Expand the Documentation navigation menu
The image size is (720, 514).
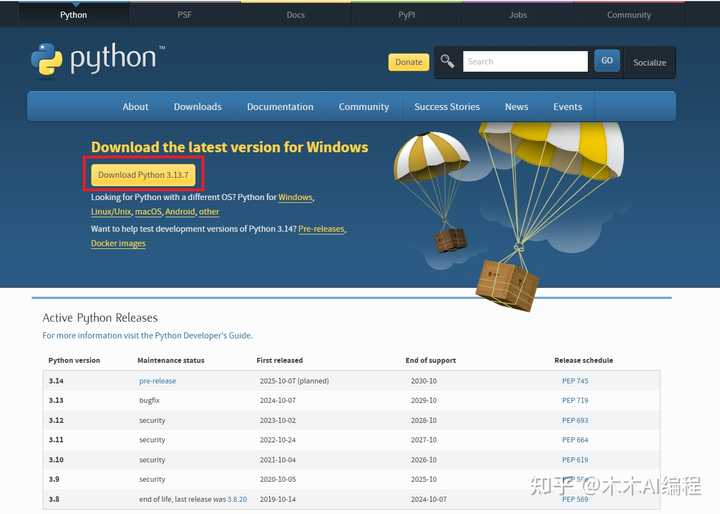pos(280,107)
